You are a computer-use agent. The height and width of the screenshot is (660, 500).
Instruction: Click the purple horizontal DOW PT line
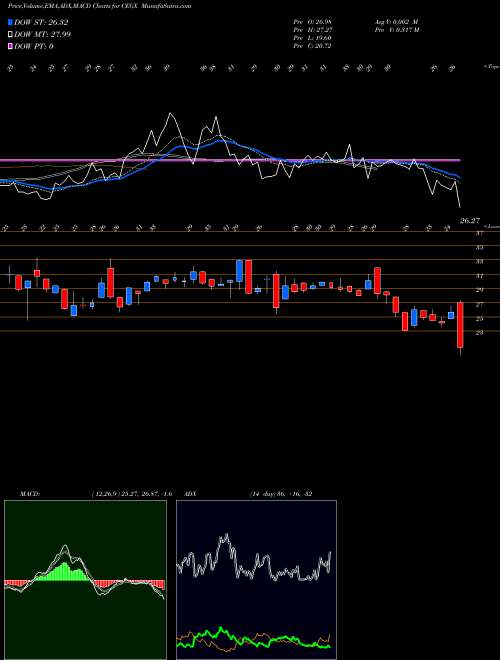[x=230, y=160]
